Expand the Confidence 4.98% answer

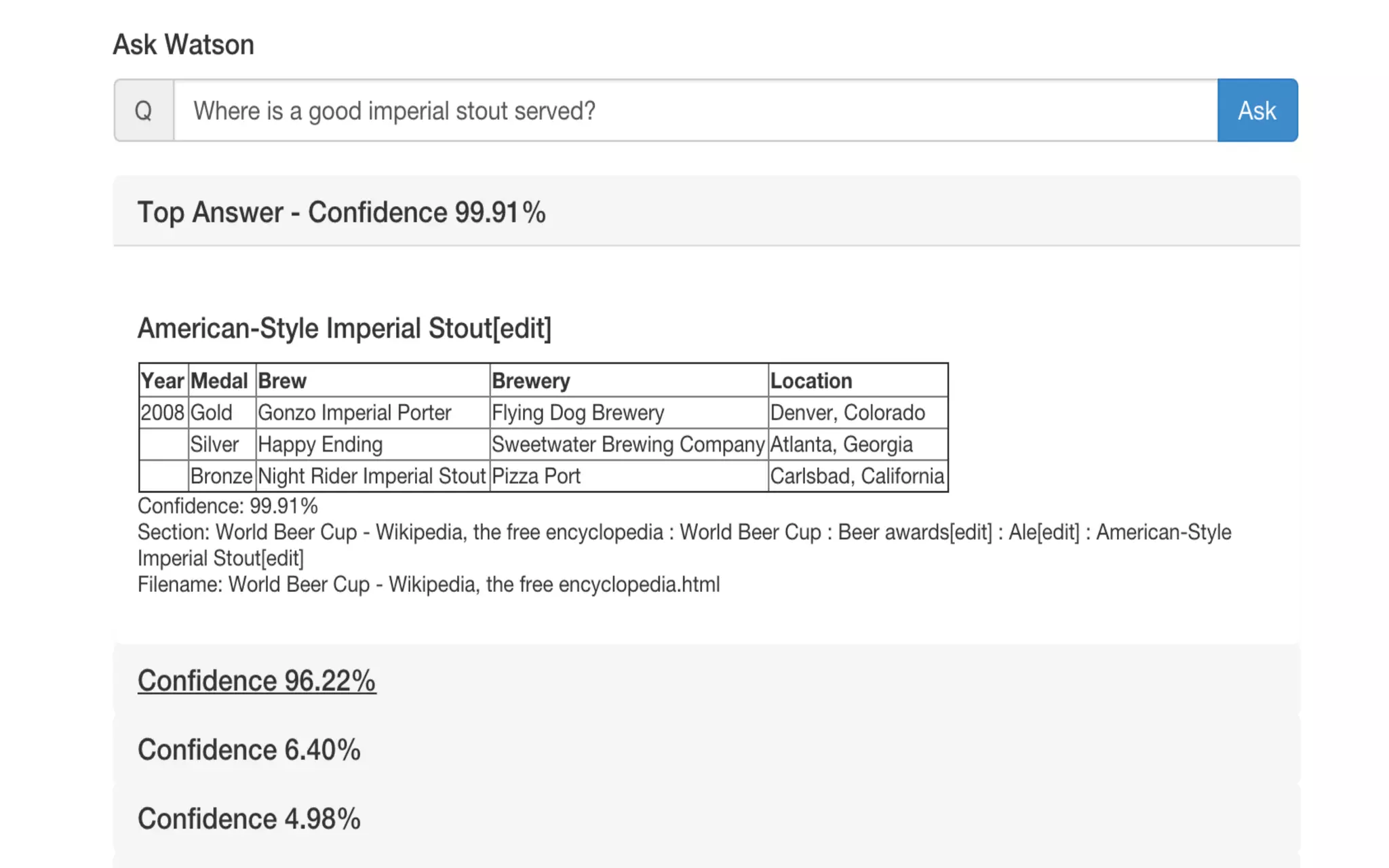coord(249,819)
